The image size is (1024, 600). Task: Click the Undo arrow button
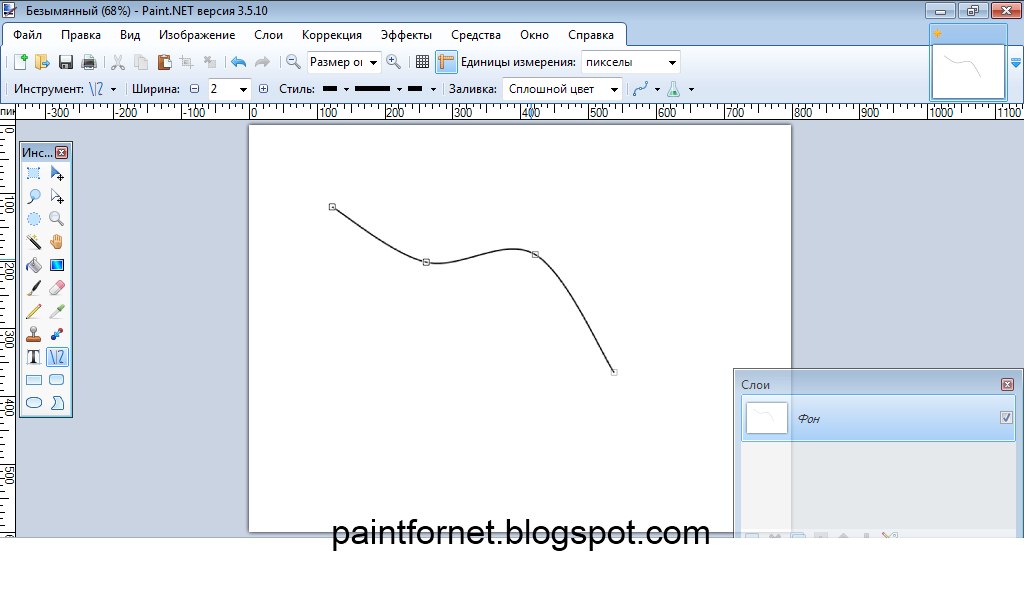[x=238, y=61]
